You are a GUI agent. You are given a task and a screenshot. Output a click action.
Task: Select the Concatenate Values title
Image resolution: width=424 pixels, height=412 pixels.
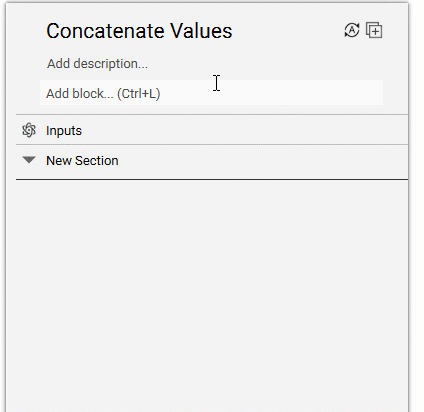(x=139, y=31)
